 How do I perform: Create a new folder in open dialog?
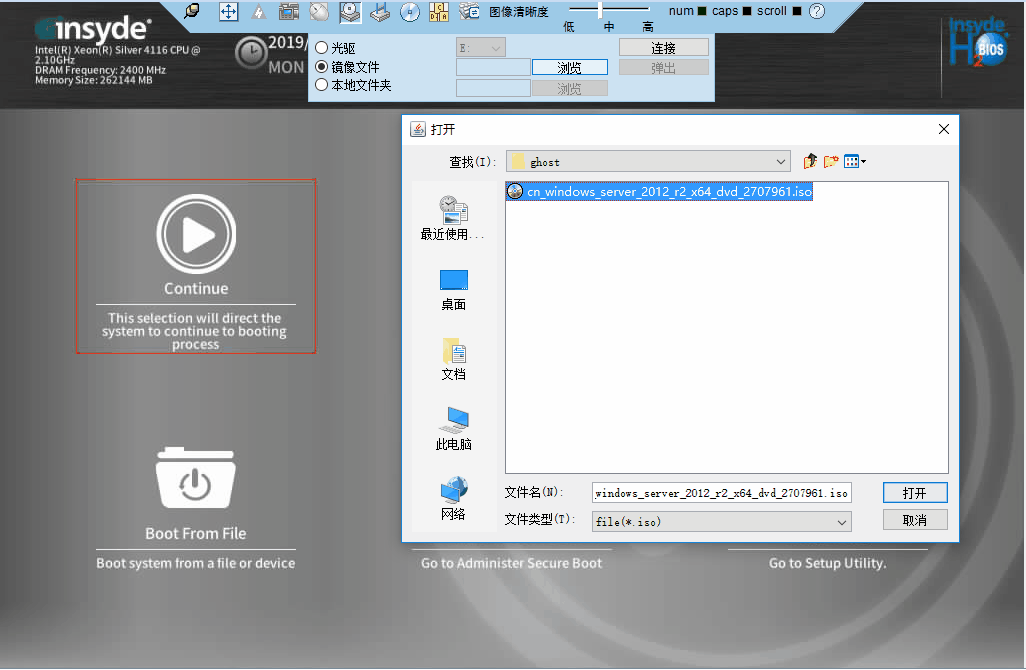(x=830, y=161)
